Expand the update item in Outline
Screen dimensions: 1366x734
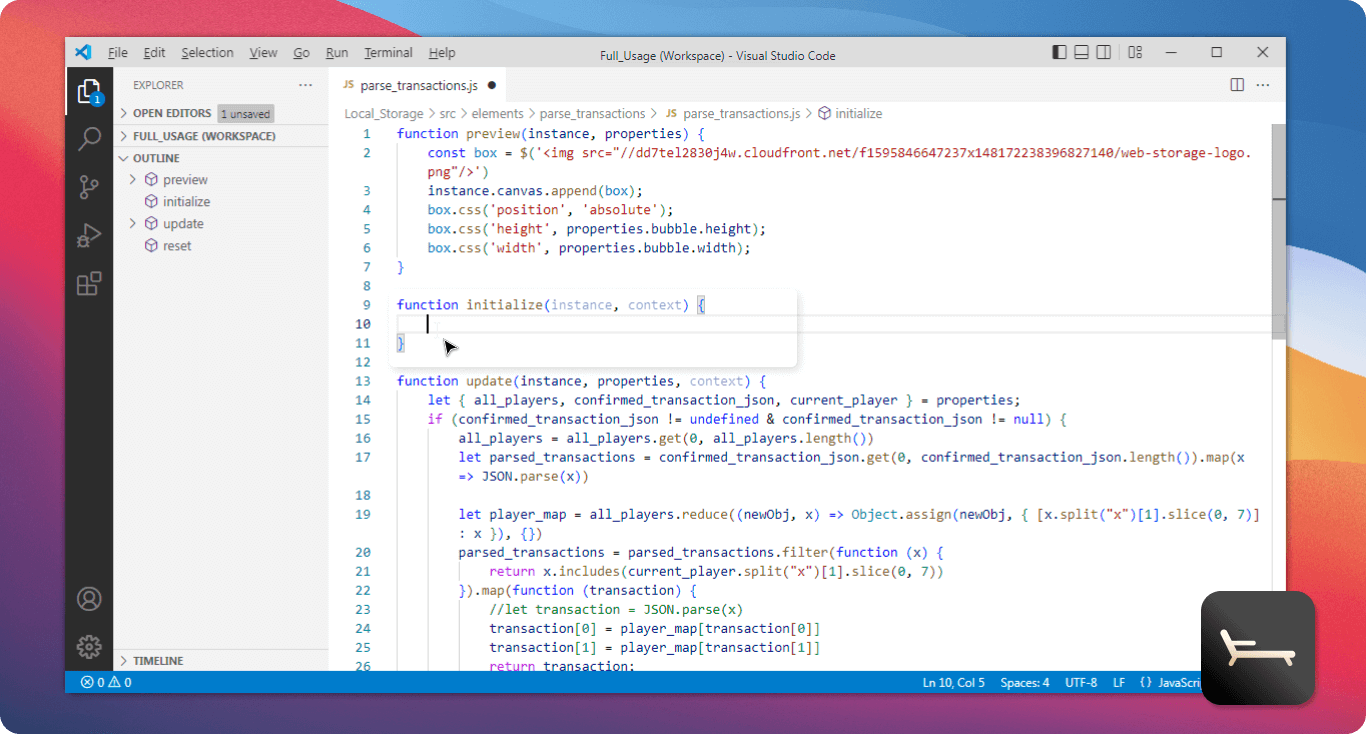coord(132,223)
